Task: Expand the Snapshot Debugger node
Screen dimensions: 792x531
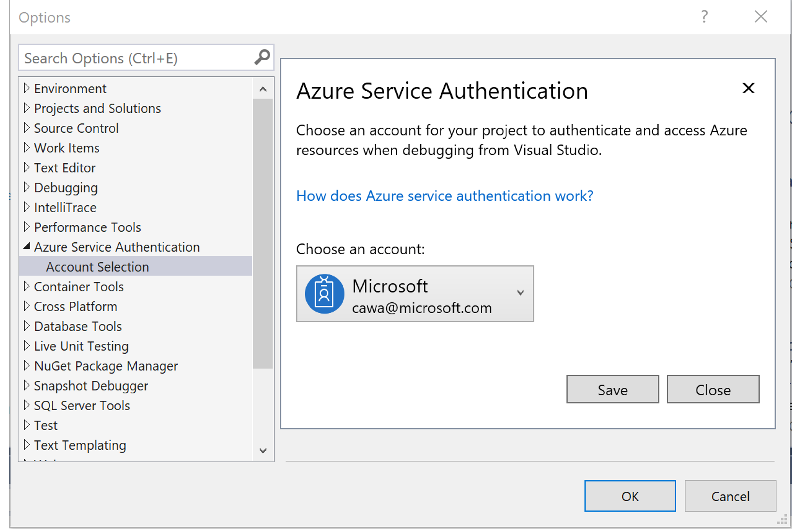Action: tap(27, 385)
